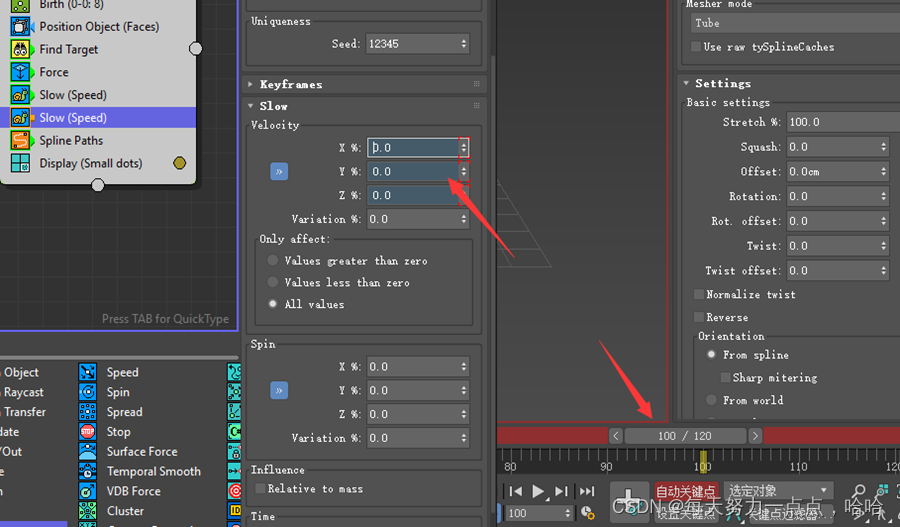Pick the Stop operator icon
Screen dimensions: 900x527
coord(87,432)
